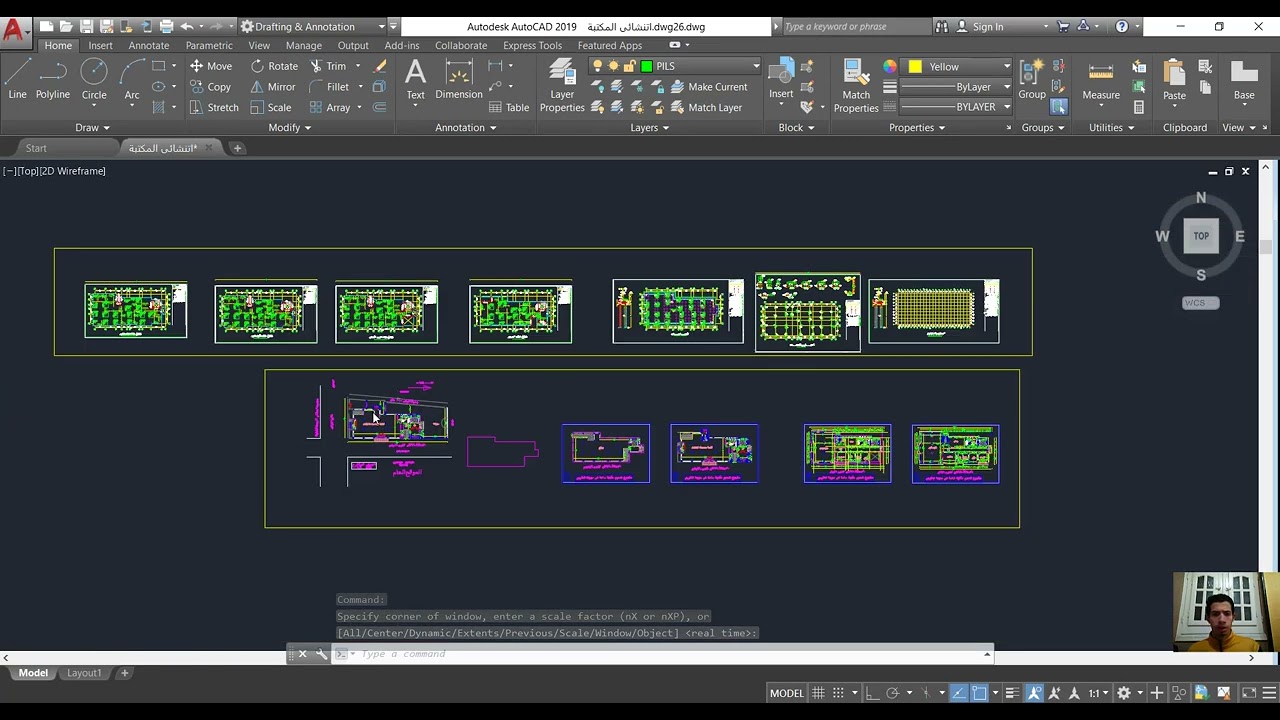Image resolution: width=1280 pixels, height=720 pixels.
Task: Open the Measure tool
Action: (1101, 82)
